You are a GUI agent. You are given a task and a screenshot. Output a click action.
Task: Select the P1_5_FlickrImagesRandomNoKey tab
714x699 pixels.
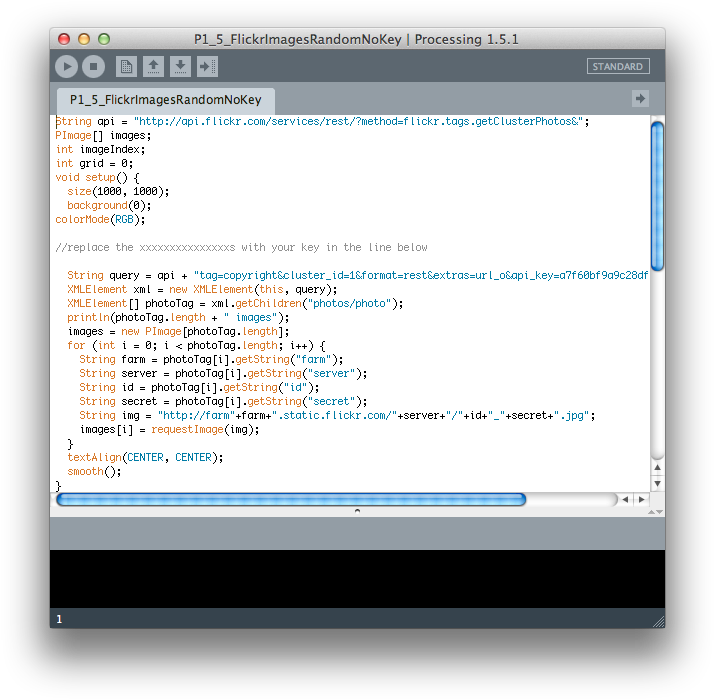[x=166, y=100]
